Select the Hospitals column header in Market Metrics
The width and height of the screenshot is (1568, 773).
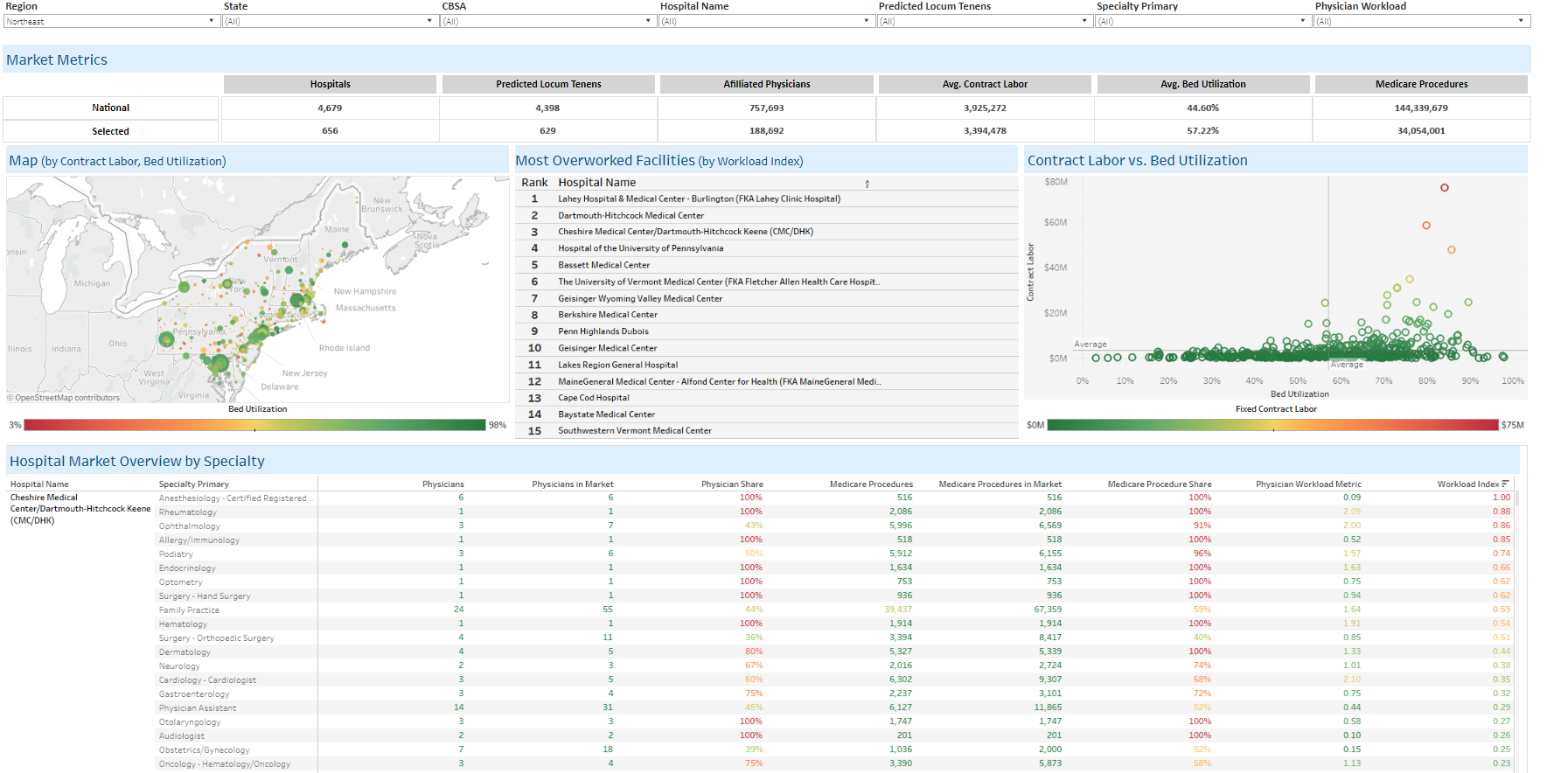[330, 84]
